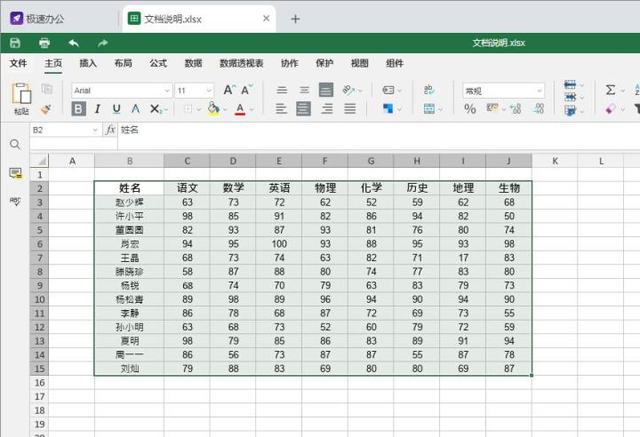Viewport: 640px width, 437px height.
Task: Switch to the 数据 tab
Action: click(x=193, y=63)
